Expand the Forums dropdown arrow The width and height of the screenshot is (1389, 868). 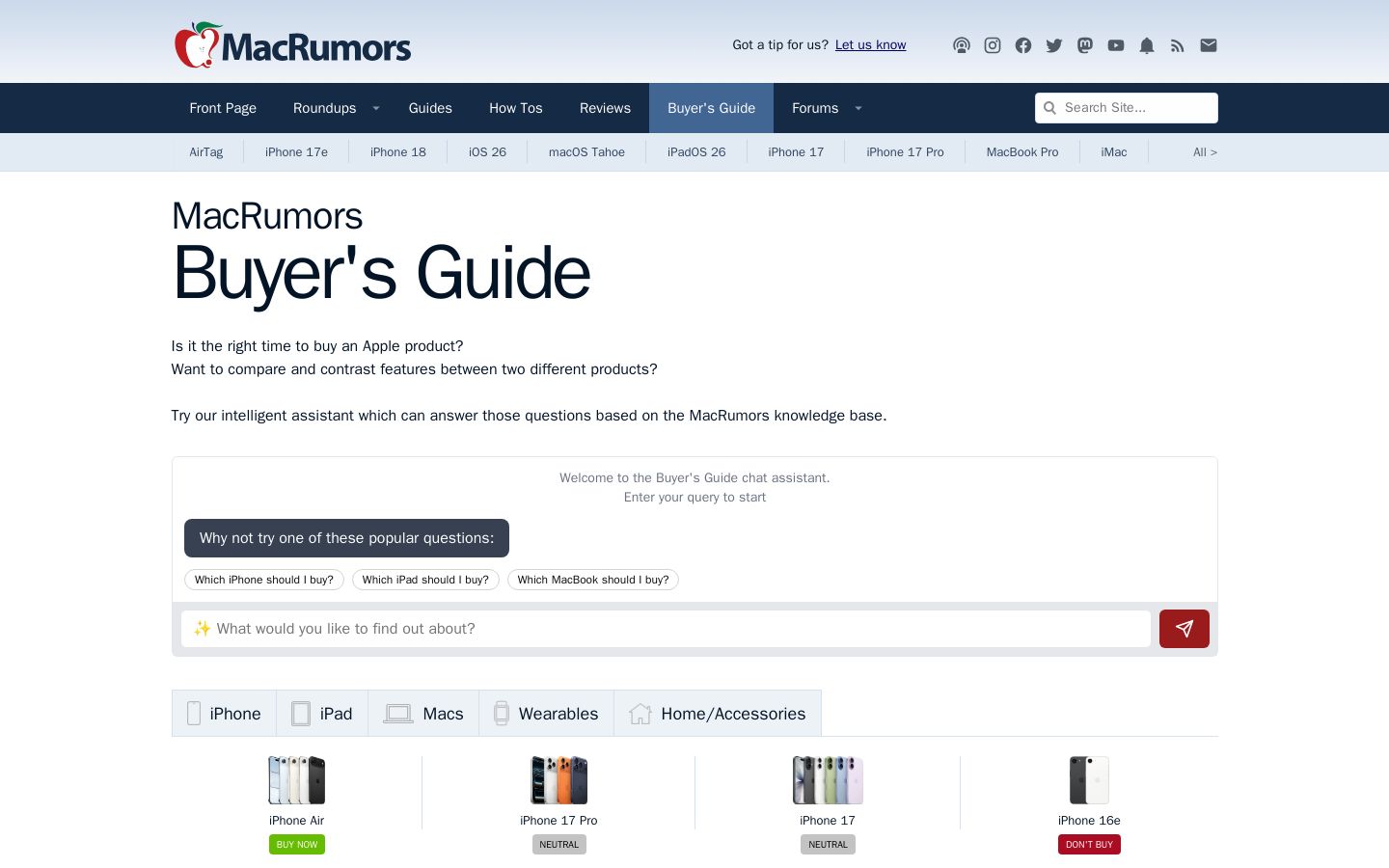coord(858,108)
